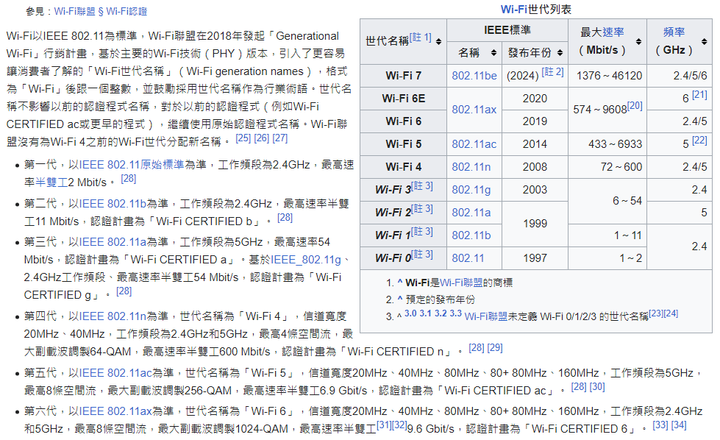720x440 pixels.
Task: Open citation [28] in 第一代 bullet
Action: pyautogui.click(x=128, y=179)
